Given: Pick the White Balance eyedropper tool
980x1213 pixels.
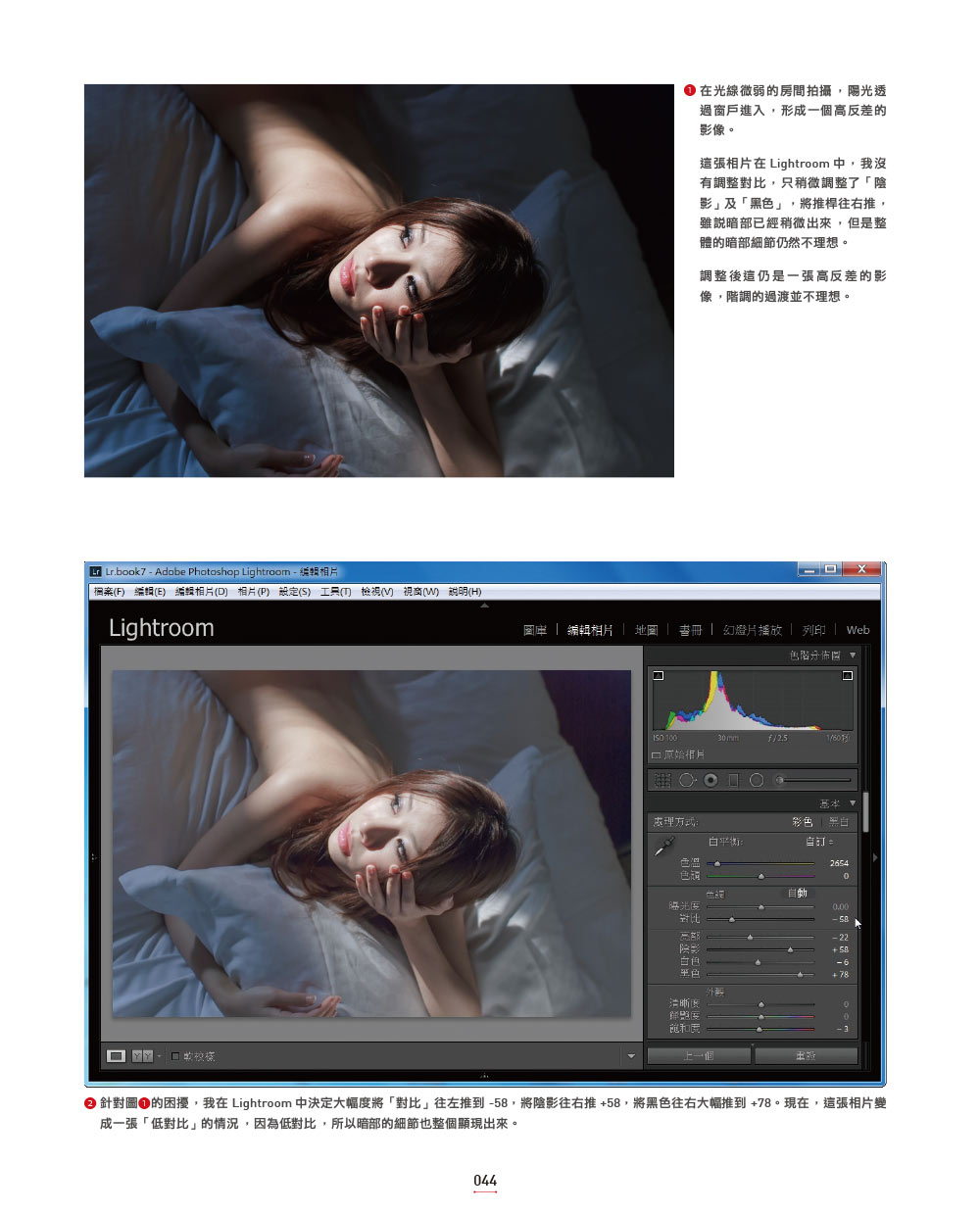Looking at the screenshot, I should click(x=664, y=845).
